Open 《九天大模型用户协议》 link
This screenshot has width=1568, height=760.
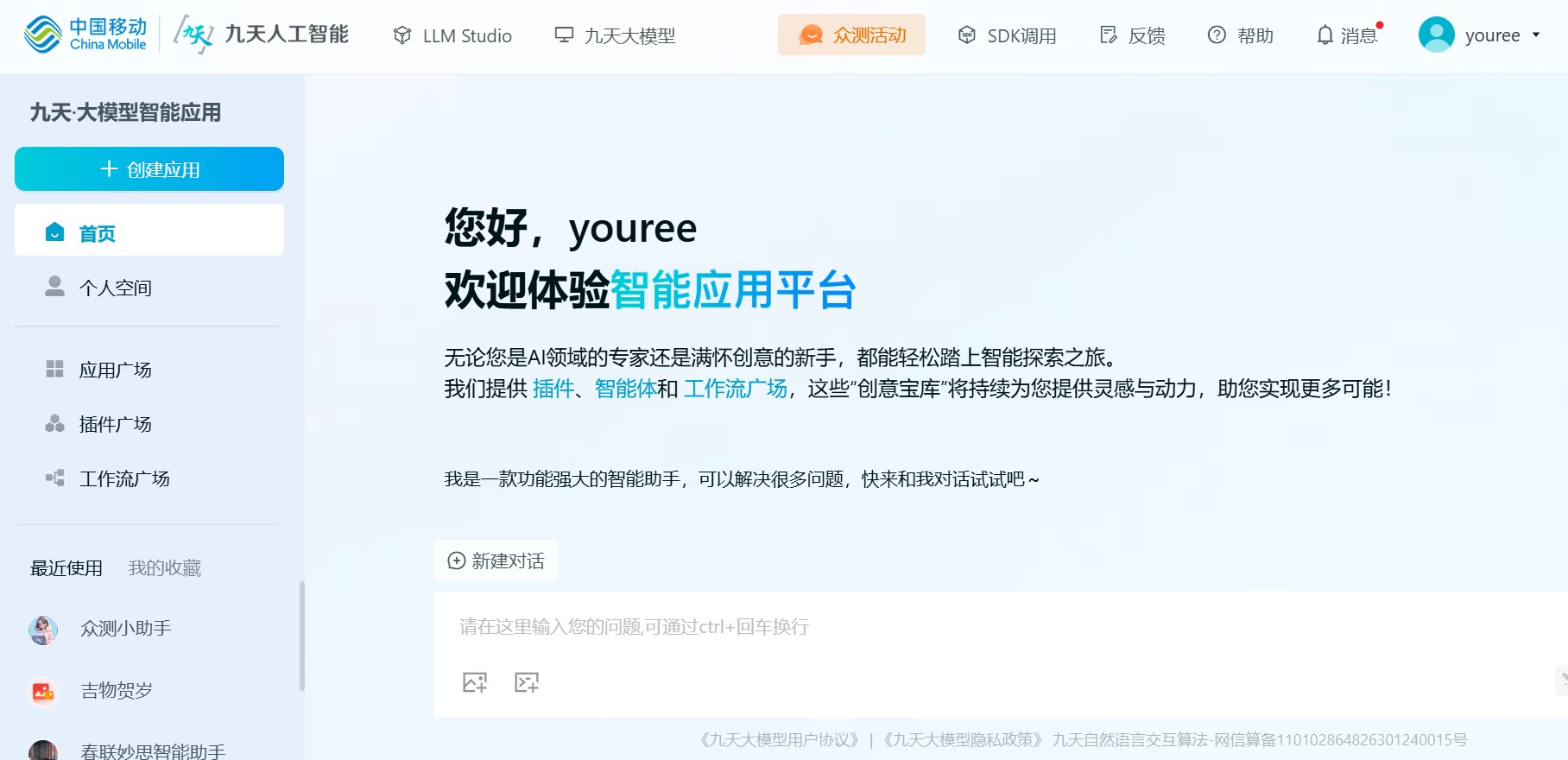click(780, 740)
